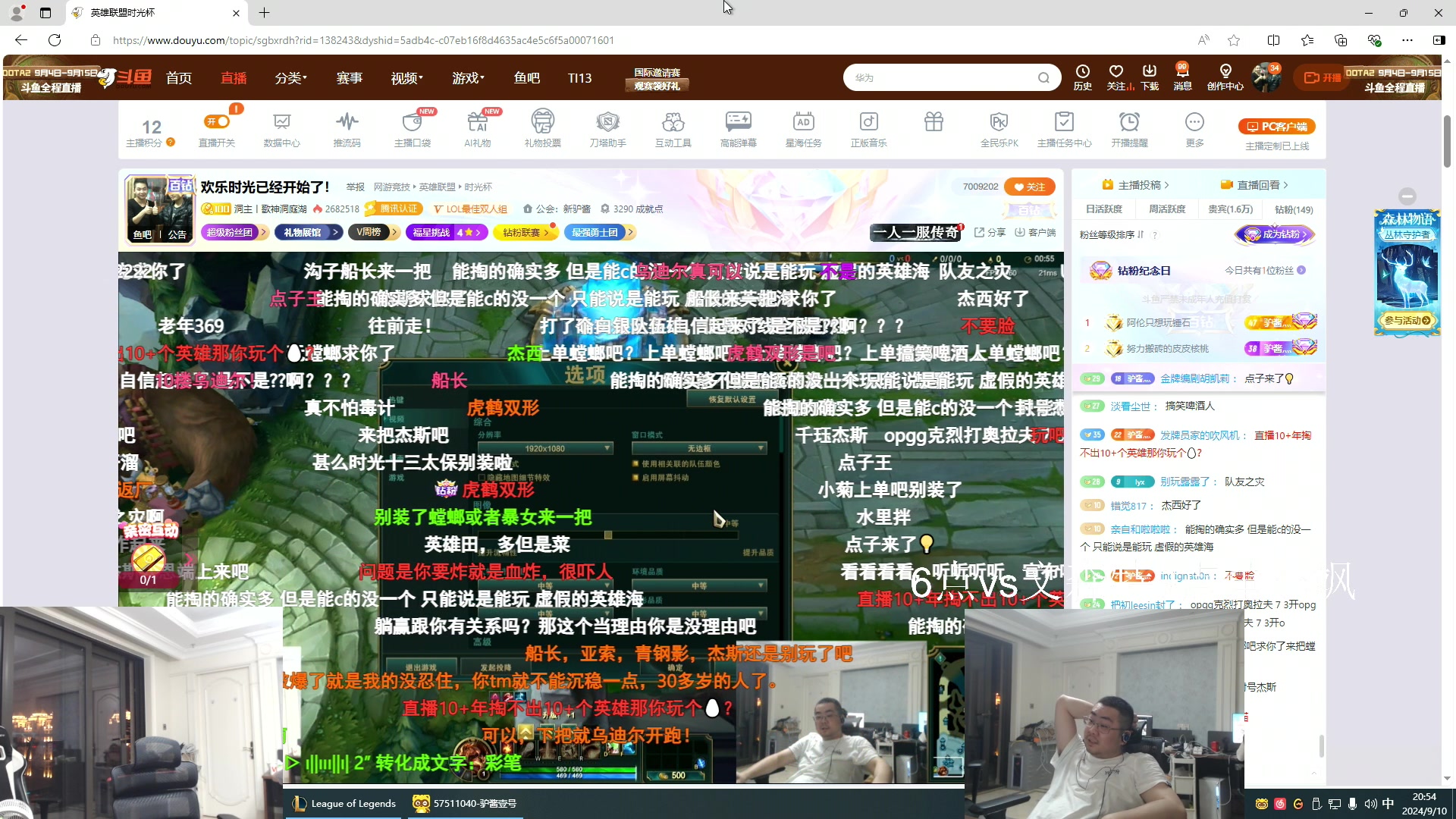The height and width of the screenshot is (819, 1456).
Task: Open the 鱼吧 link below streamer avatar
Action: point(143,234)
